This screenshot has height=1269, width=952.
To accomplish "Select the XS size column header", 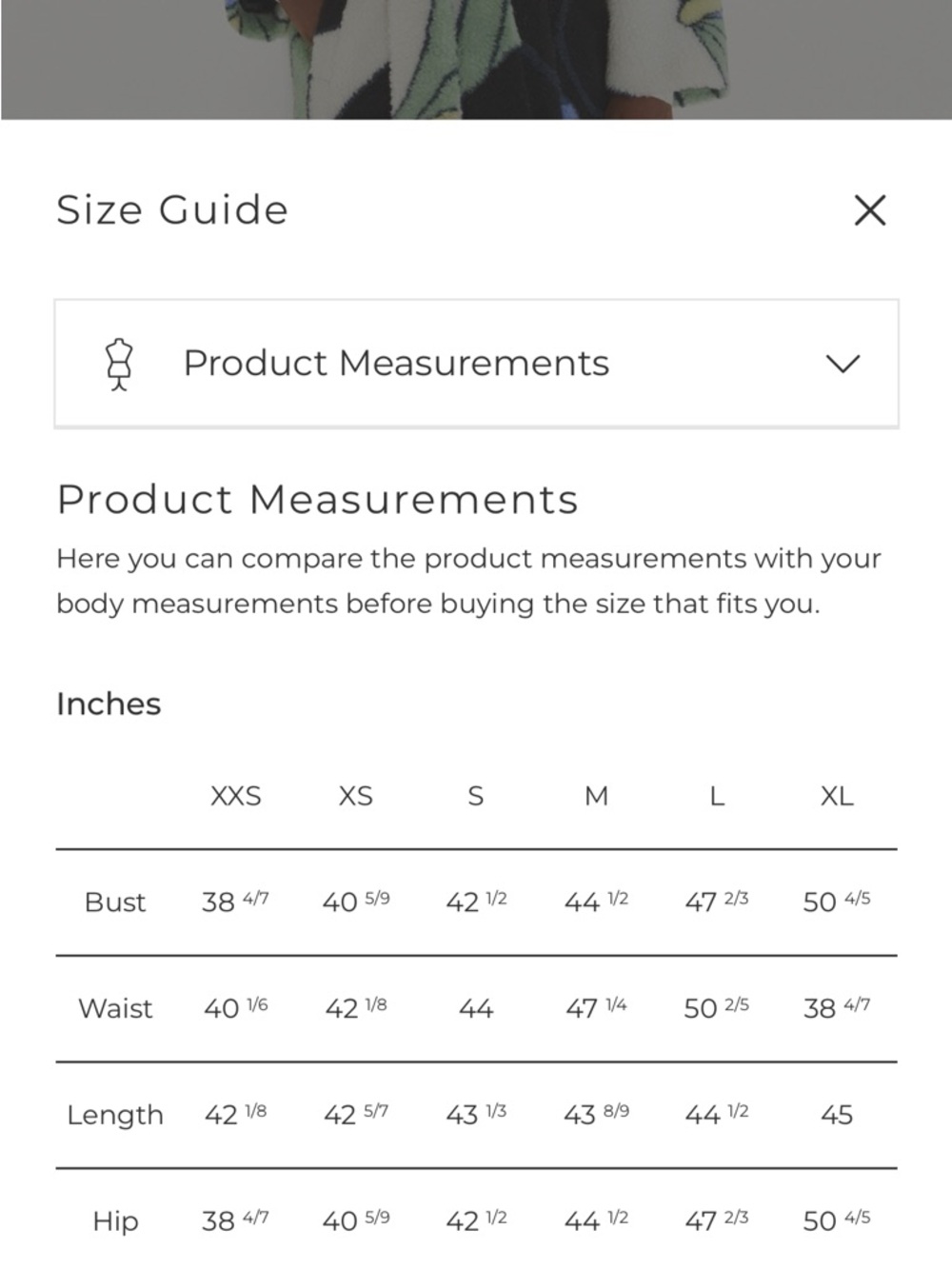I will click(x=355, y=796).
